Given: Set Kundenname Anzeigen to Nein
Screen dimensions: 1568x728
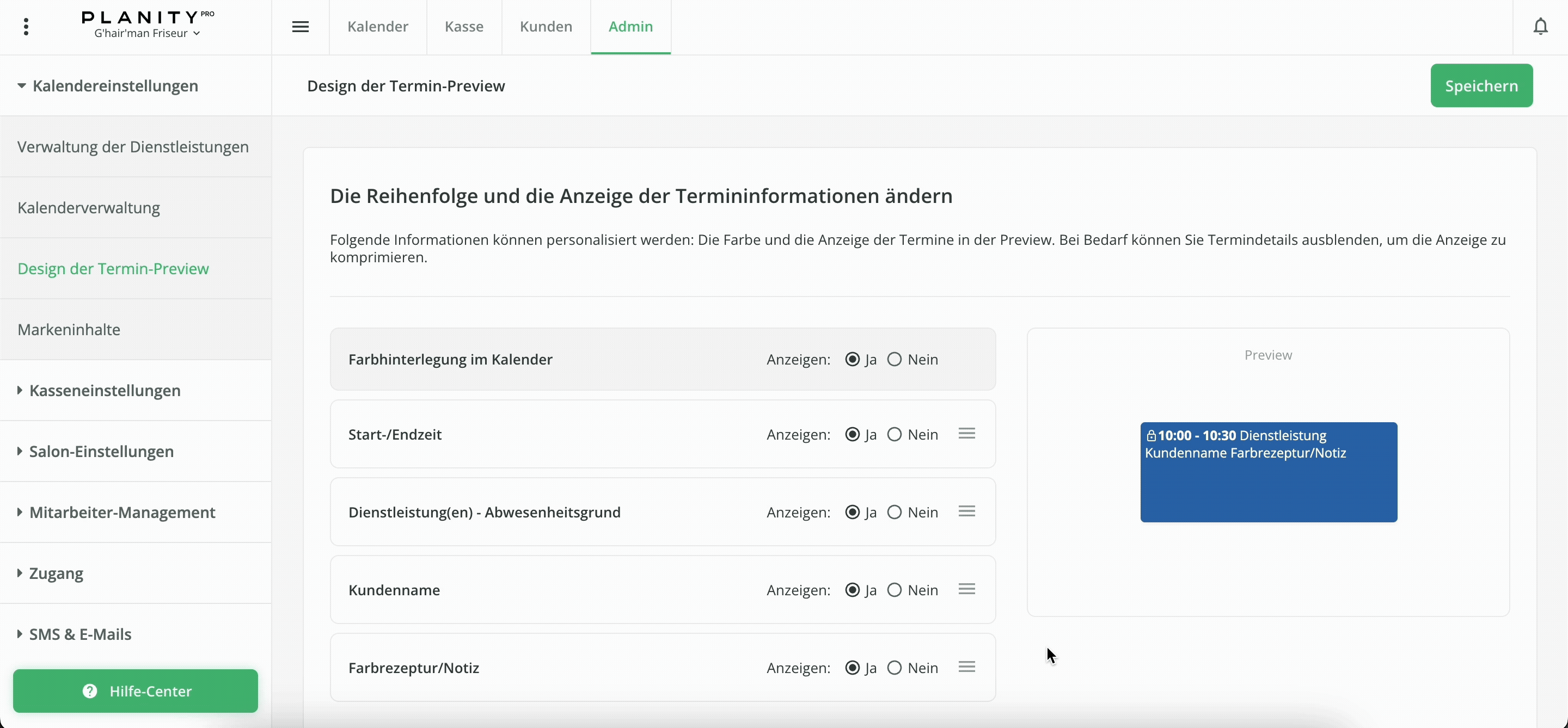Looking at the screenshot, I should tap(894, 590).
